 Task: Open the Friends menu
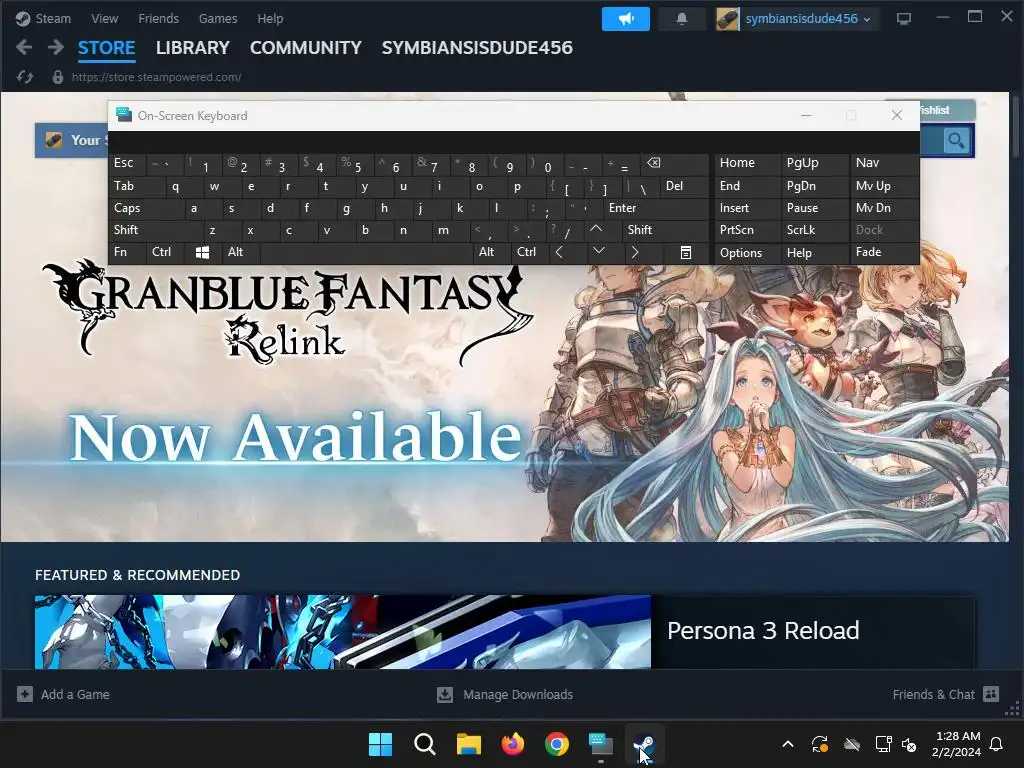[158, 18]
